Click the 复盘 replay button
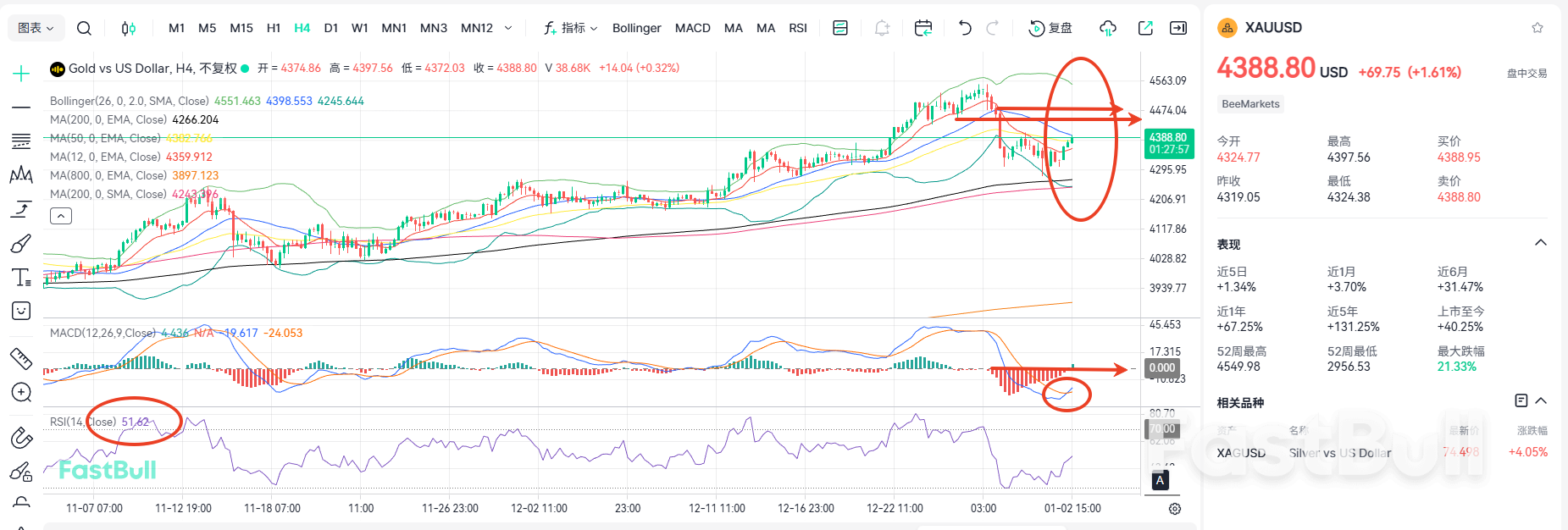The width and height of the screenshot is (1568, 530). (1050, 28)
